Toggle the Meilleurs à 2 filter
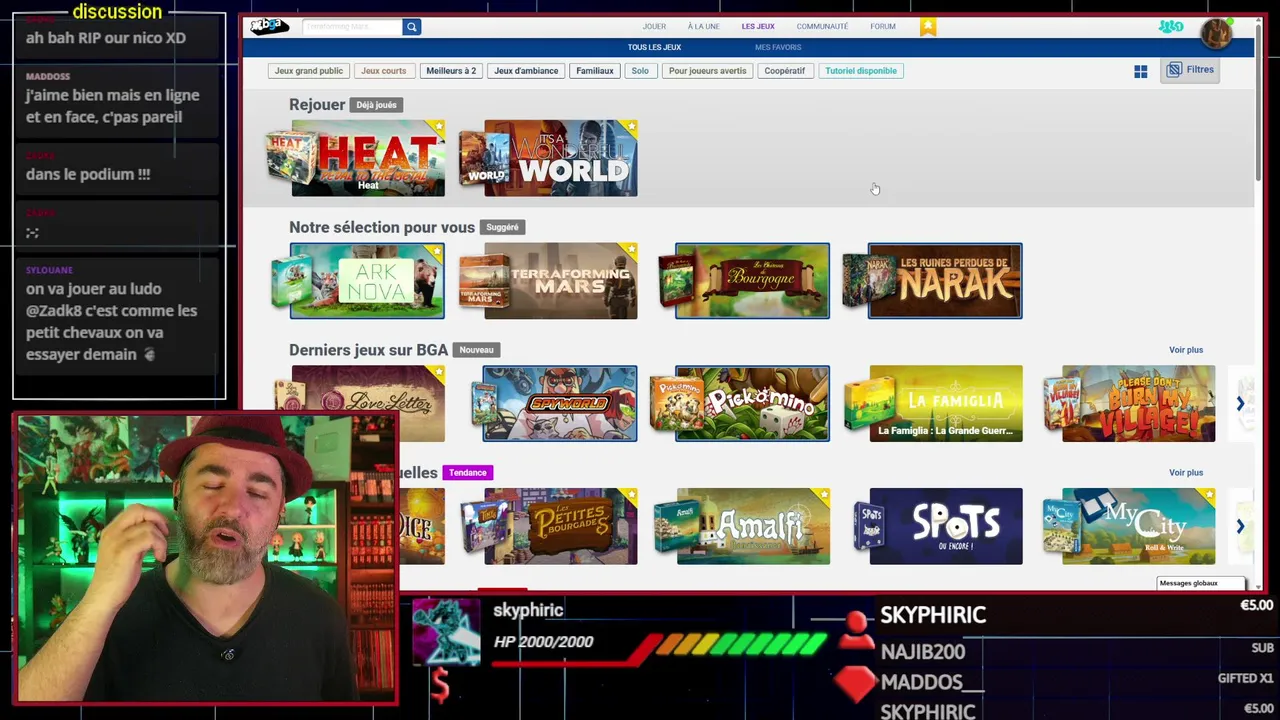Viewport: 1280px width, 720px height. tap(451, 71)
